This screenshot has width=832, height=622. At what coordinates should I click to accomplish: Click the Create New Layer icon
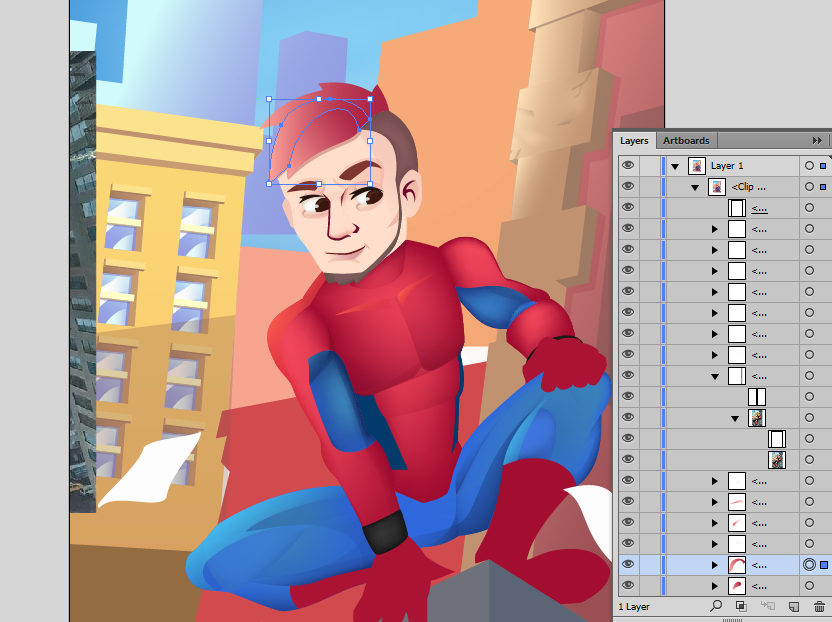click(793, 606)
